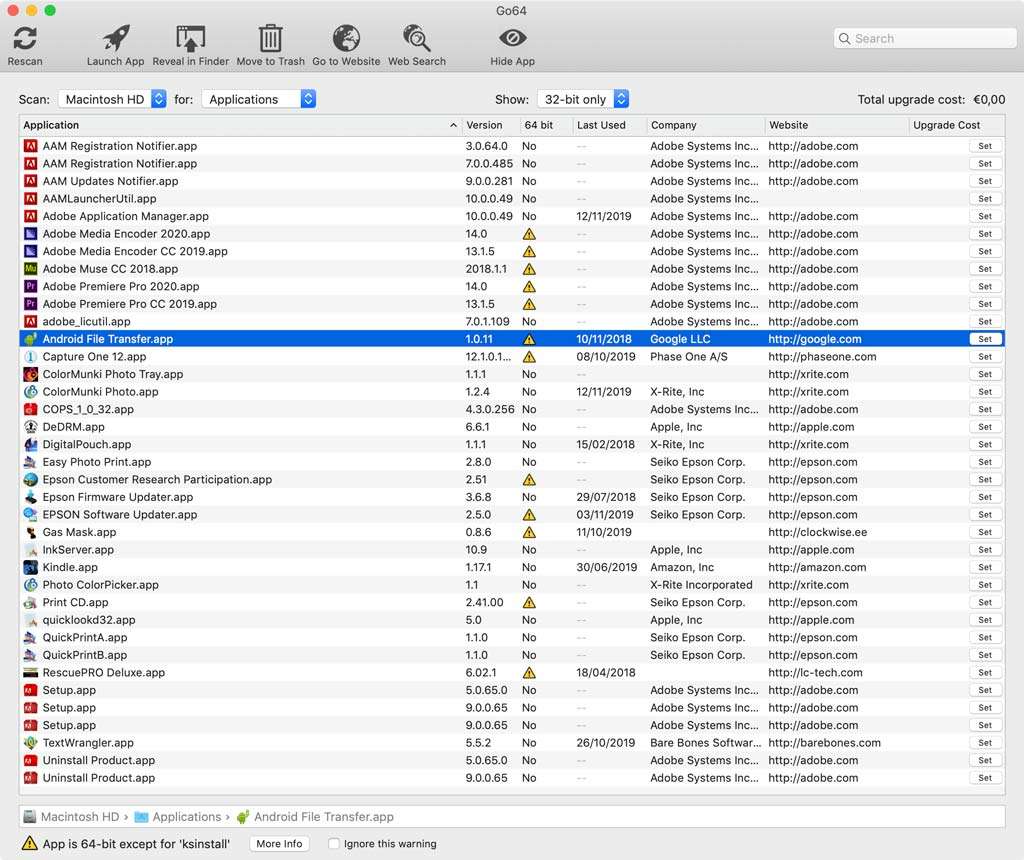1024x860 pixels.
Task: Click Set button for Kindle.app
Action: 985,567
